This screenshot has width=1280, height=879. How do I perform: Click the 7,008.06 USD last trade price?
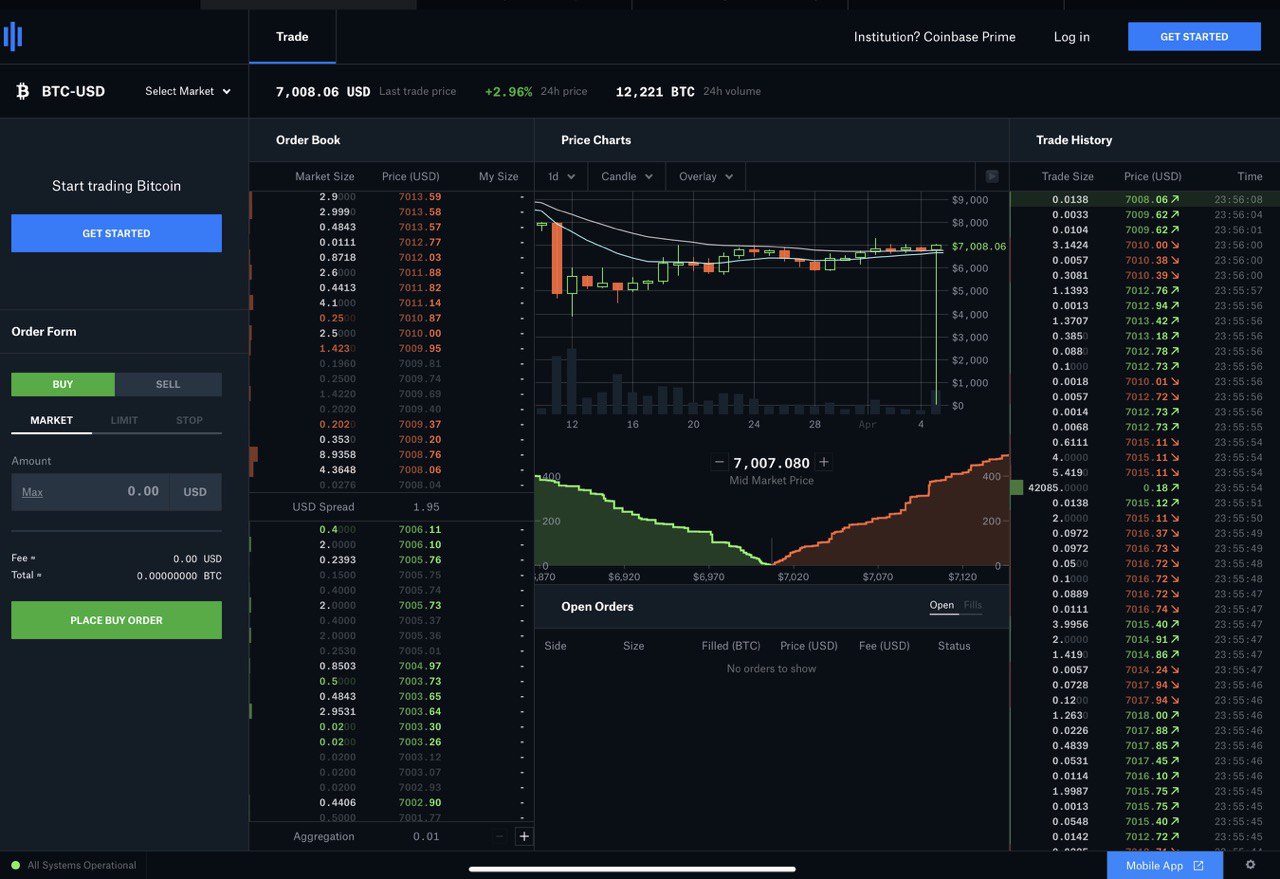pyautogui.click(x=323, y=92)
